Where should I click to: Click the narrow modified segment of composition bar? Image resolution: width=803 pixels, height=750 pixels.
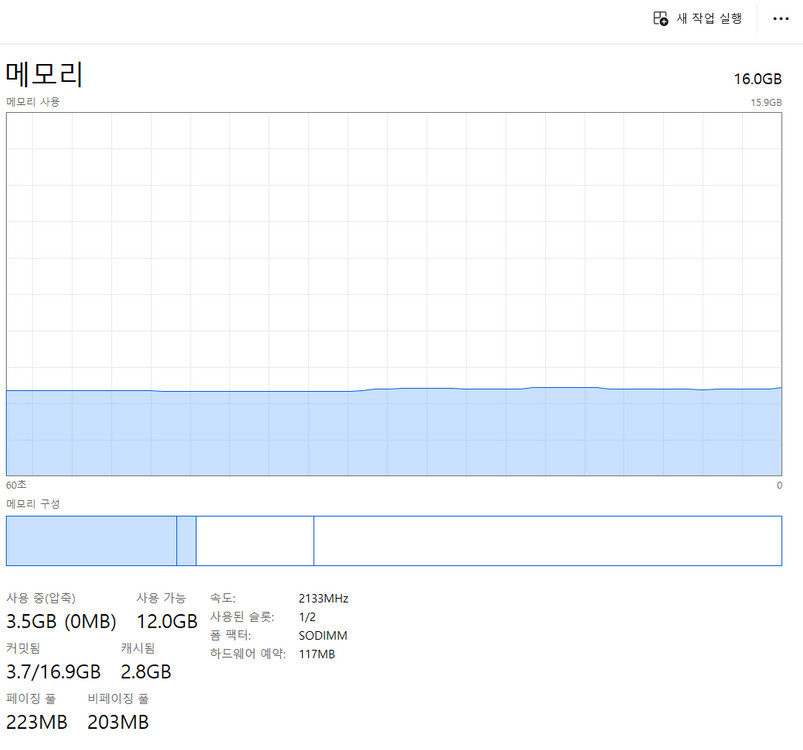pos(186,541)
